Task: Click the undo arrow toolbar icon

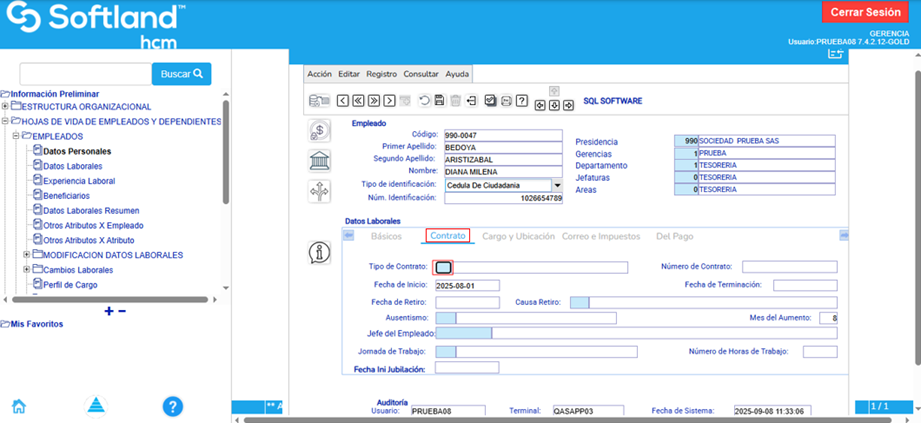Action: (x=424, y=101)
